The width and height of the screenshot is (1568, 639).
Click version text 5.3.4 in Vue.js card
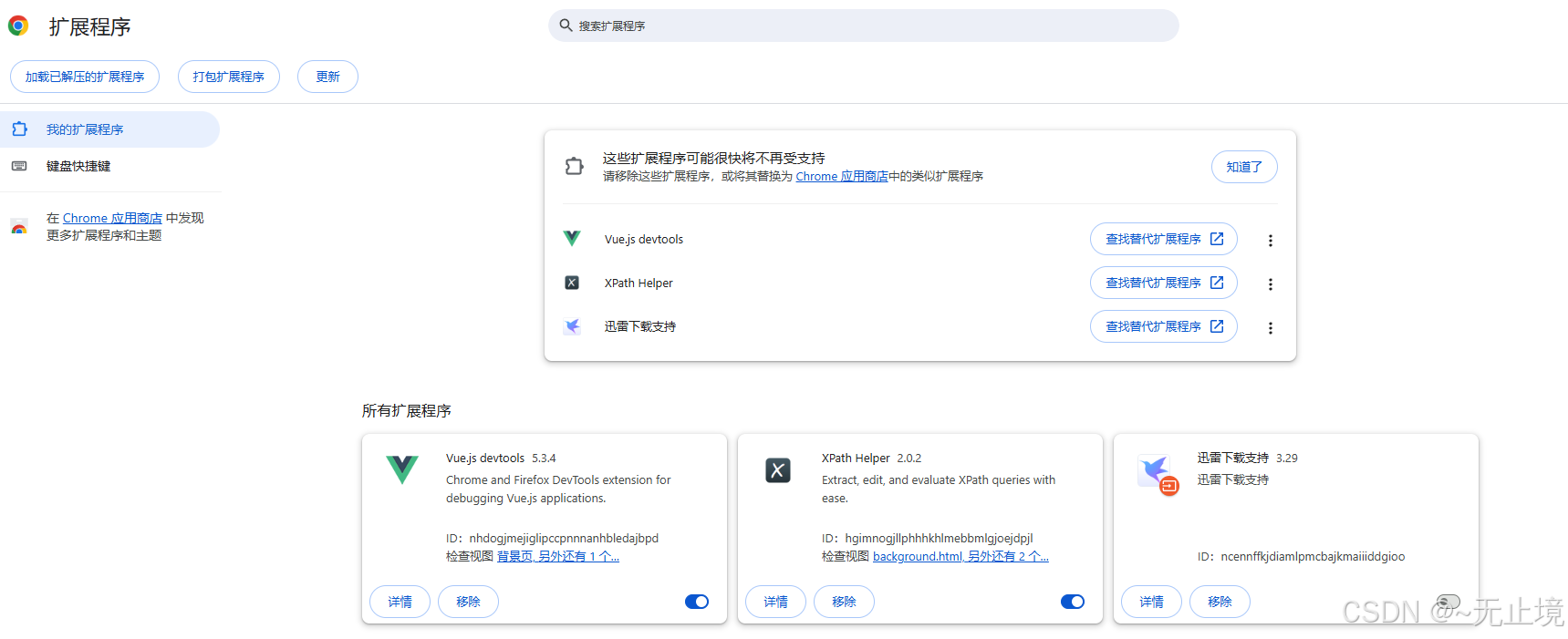pos(544,459)
